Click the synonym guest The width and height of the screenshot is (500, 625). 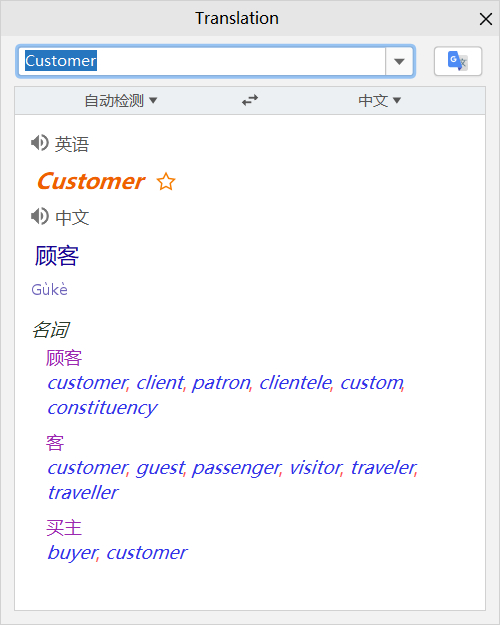pyautogui.click(x=160, y=468)
